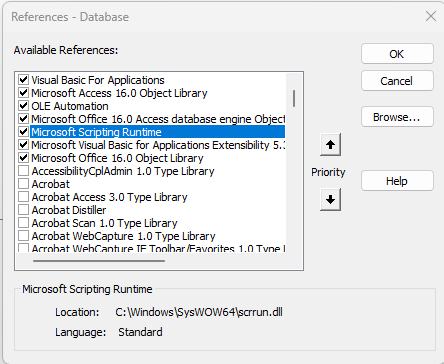
Task: Move reference priority up with arrow button
Action: click(x=330, y=145)
